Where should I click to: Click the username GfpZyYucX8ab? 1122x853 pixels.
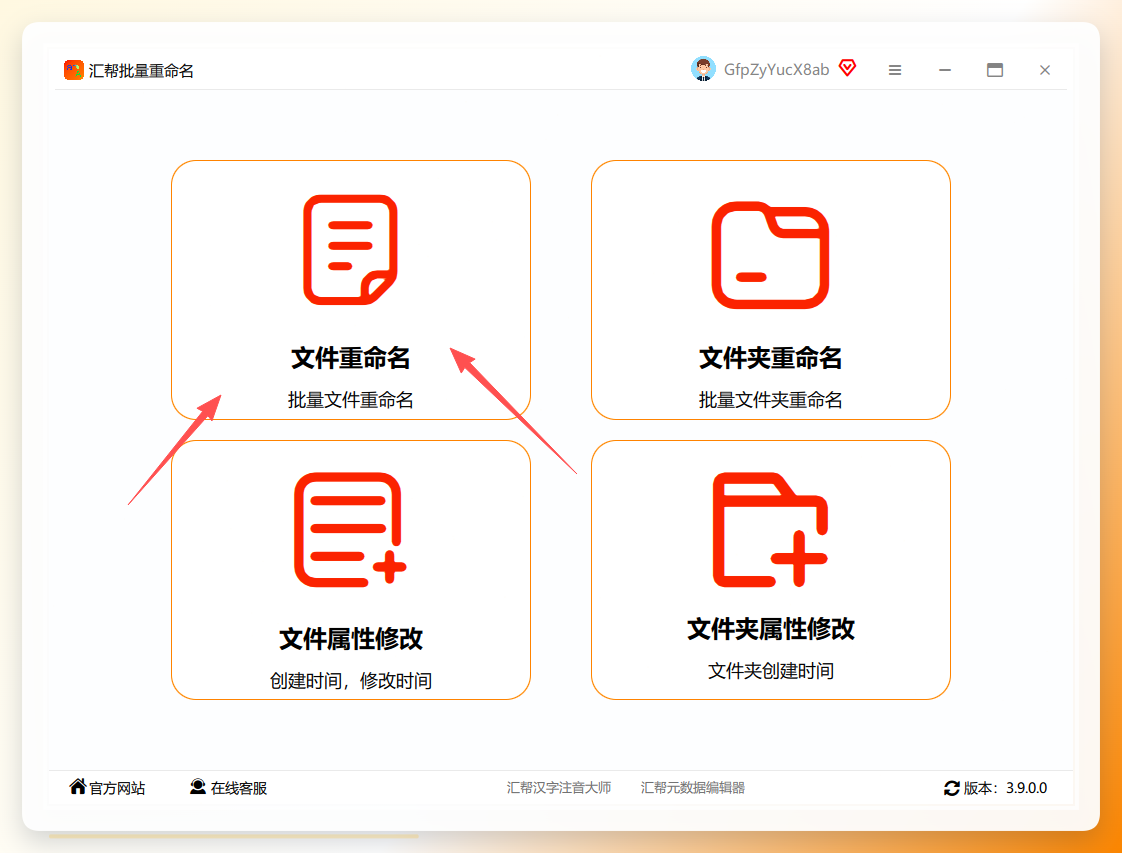776,69
